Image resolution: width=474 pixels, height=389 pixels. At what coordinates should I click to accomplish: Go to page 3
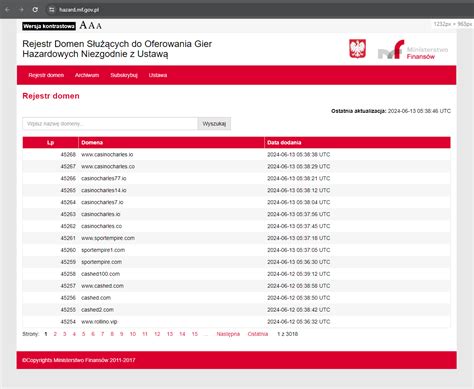click(65, 334)
